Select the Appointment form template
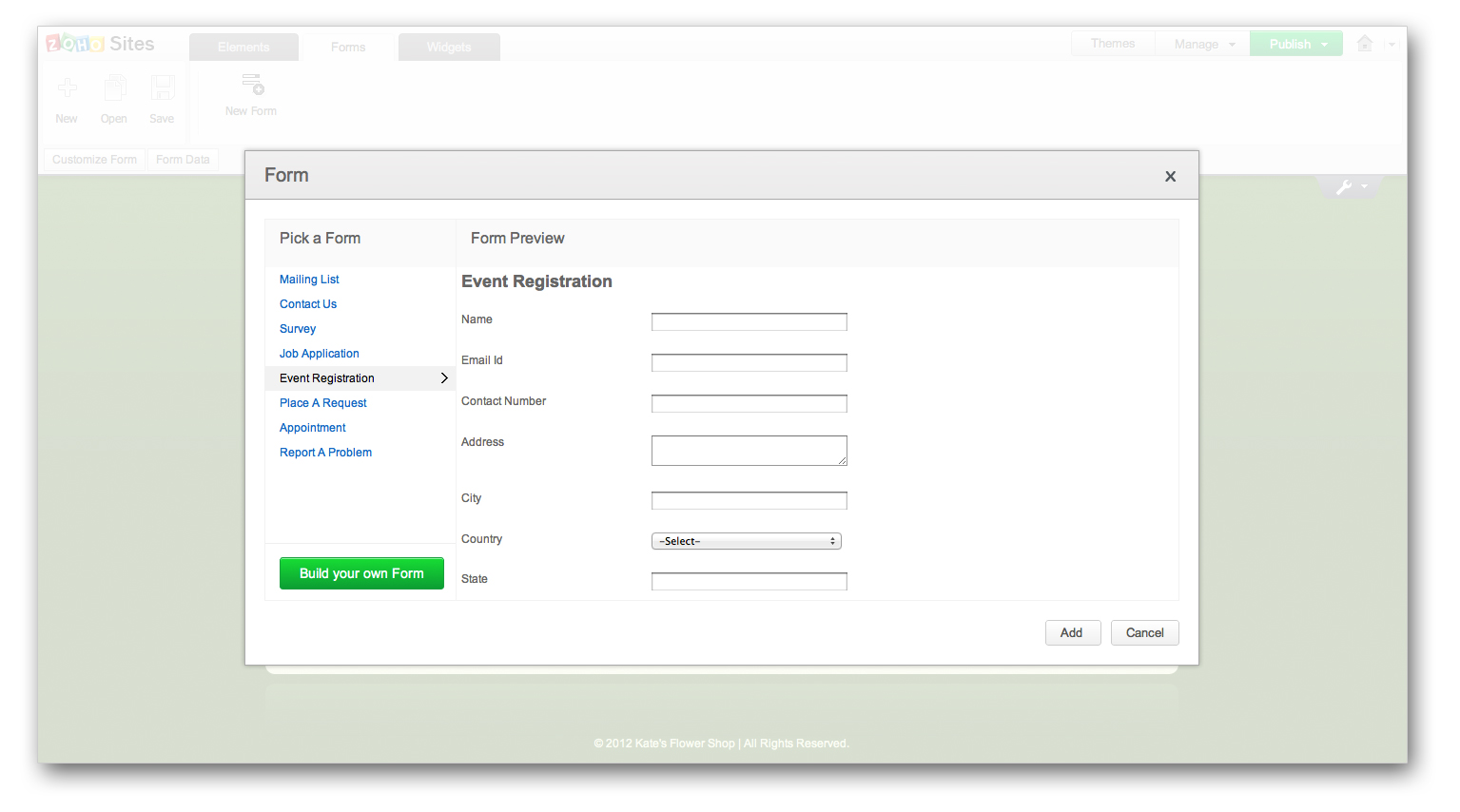 [312, 427]
